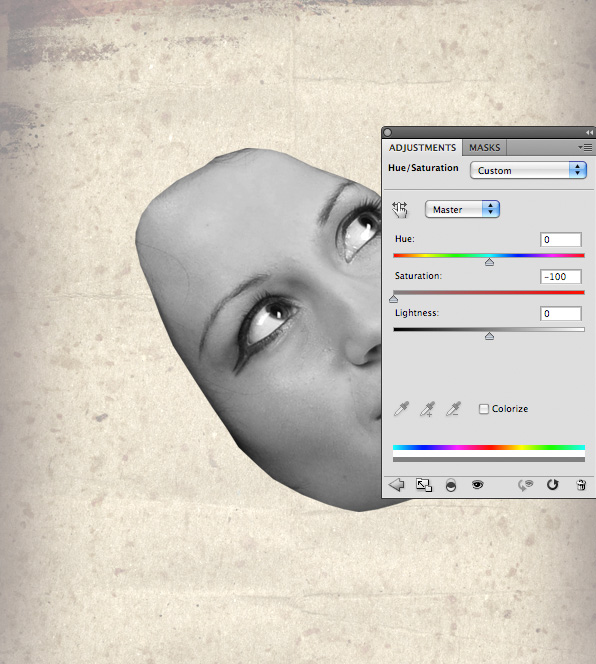
Task: Toggle adjustment layer visibility eye
Action: (x=477, y=484)
